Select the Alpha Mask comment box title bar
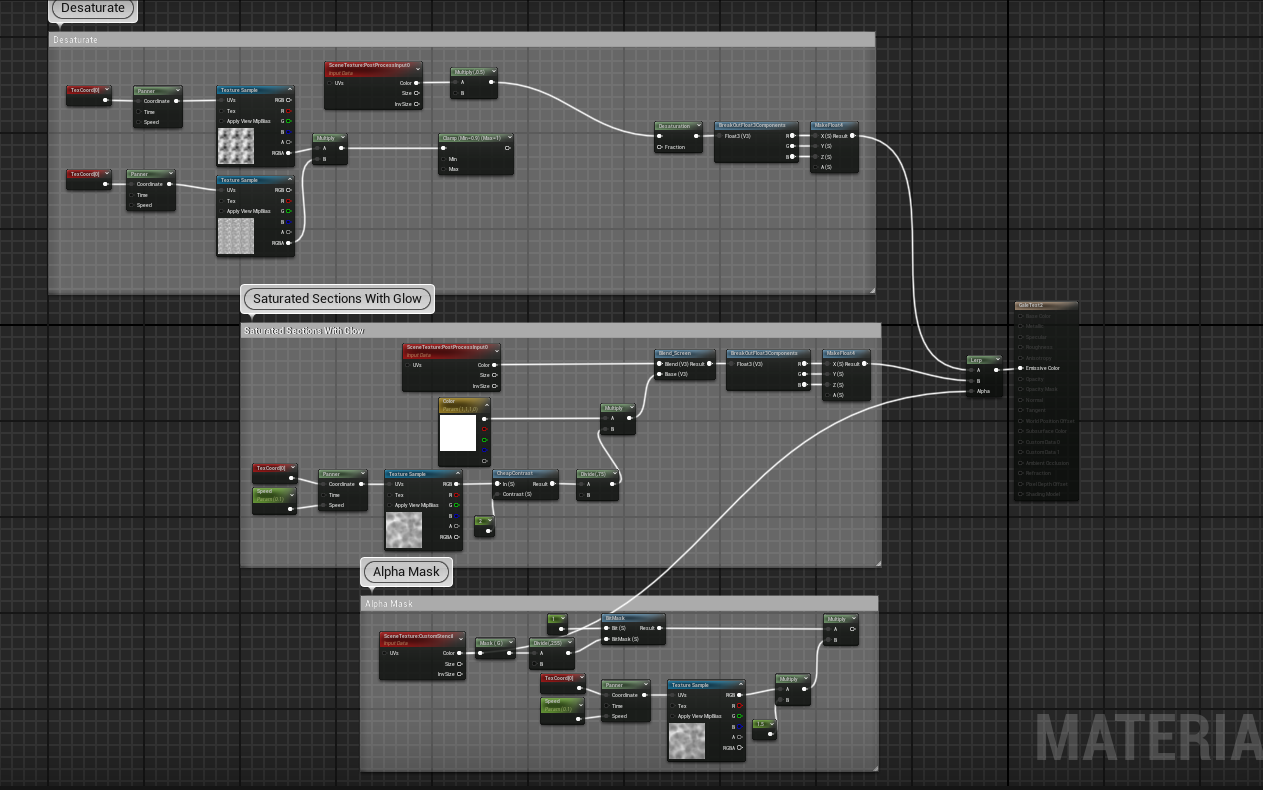 click(619, 603)
